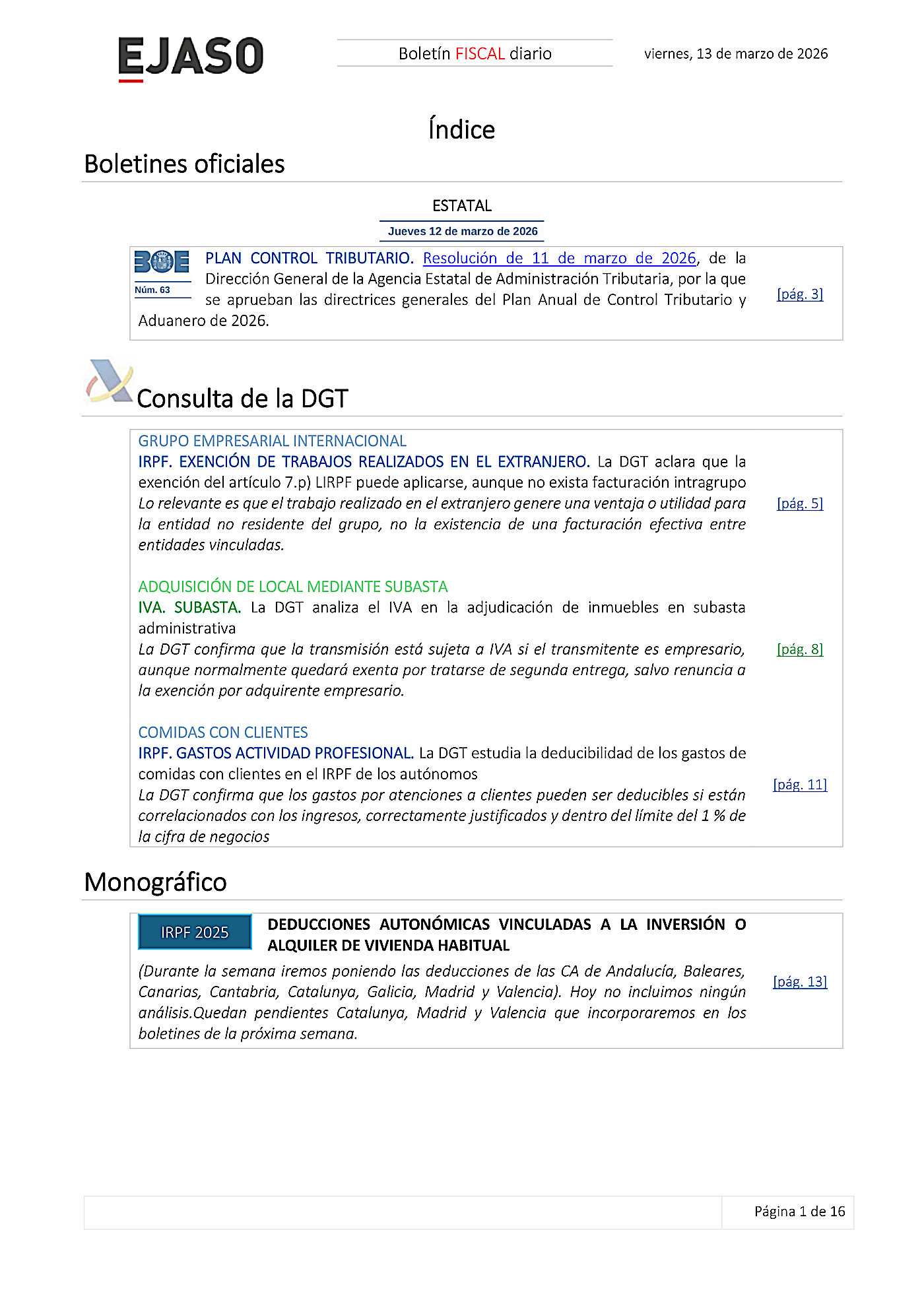Select 'IRPF. GASTOS ACTIVIDAD PROFESIONAL.' title

(x=276, y=754)
